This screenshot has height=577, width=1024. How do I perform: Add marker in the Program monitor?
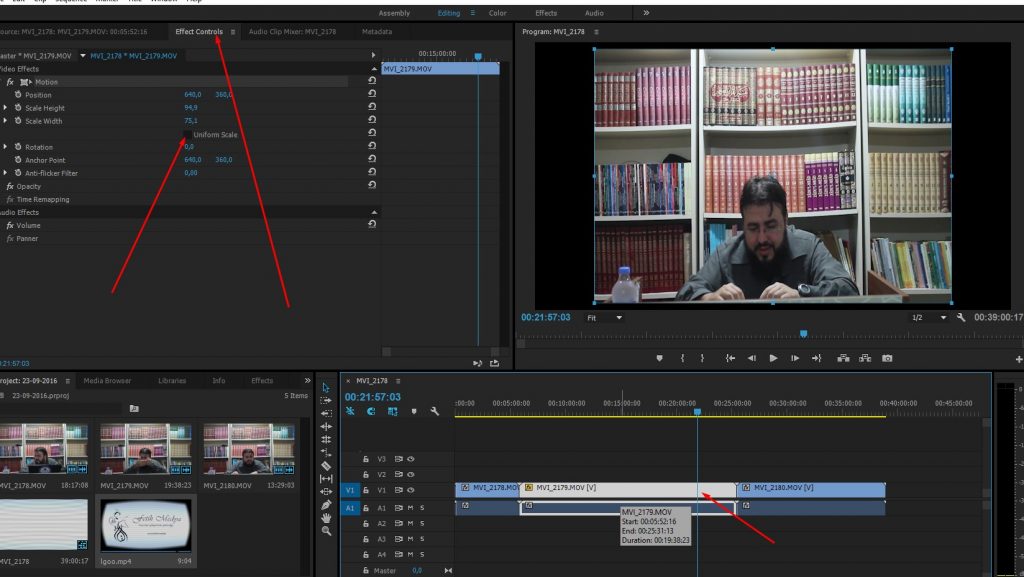pyautogui.click(x=660, y=358)
